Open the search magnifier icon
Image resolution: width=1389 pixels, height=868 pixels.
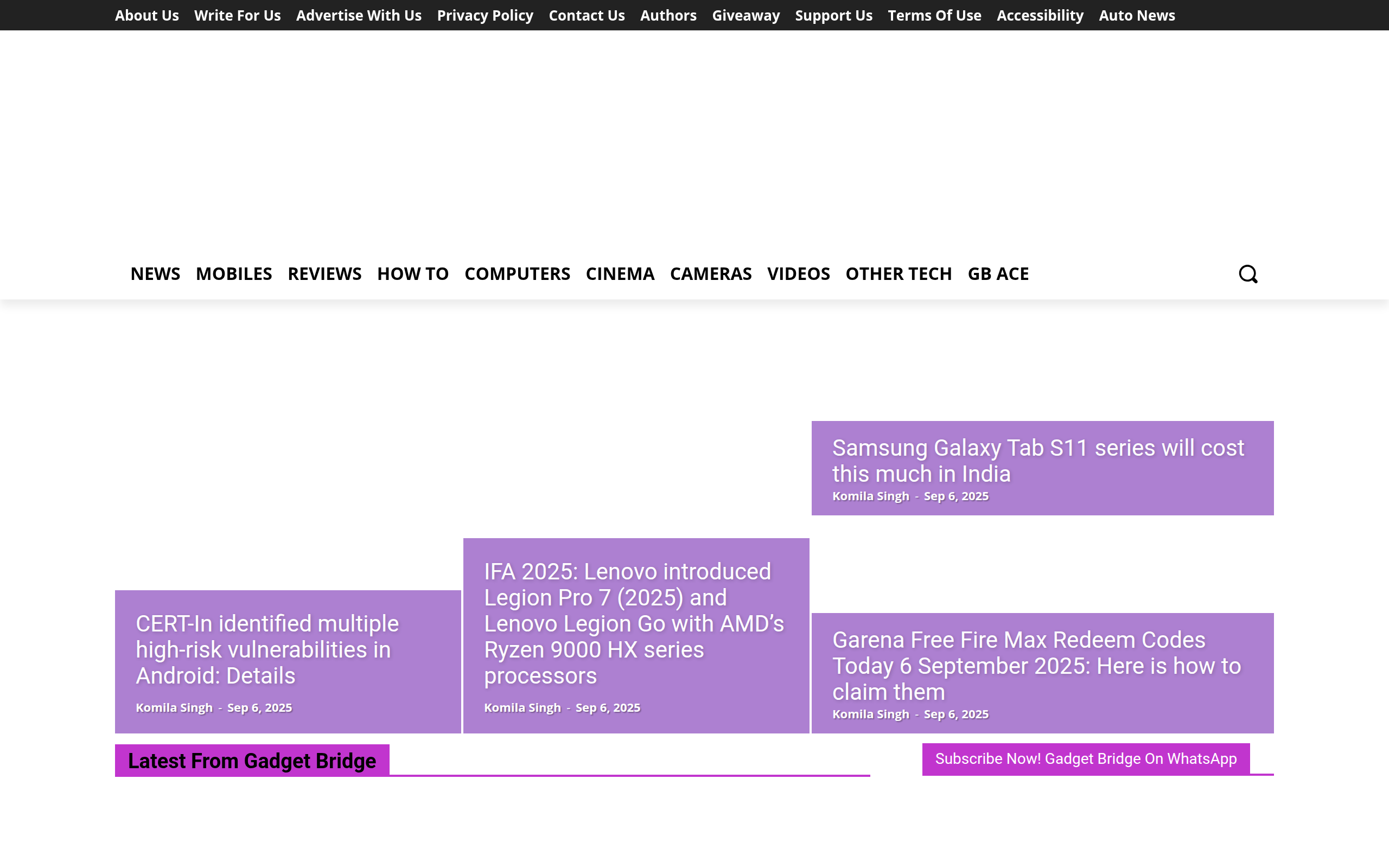click(1248, 274)
